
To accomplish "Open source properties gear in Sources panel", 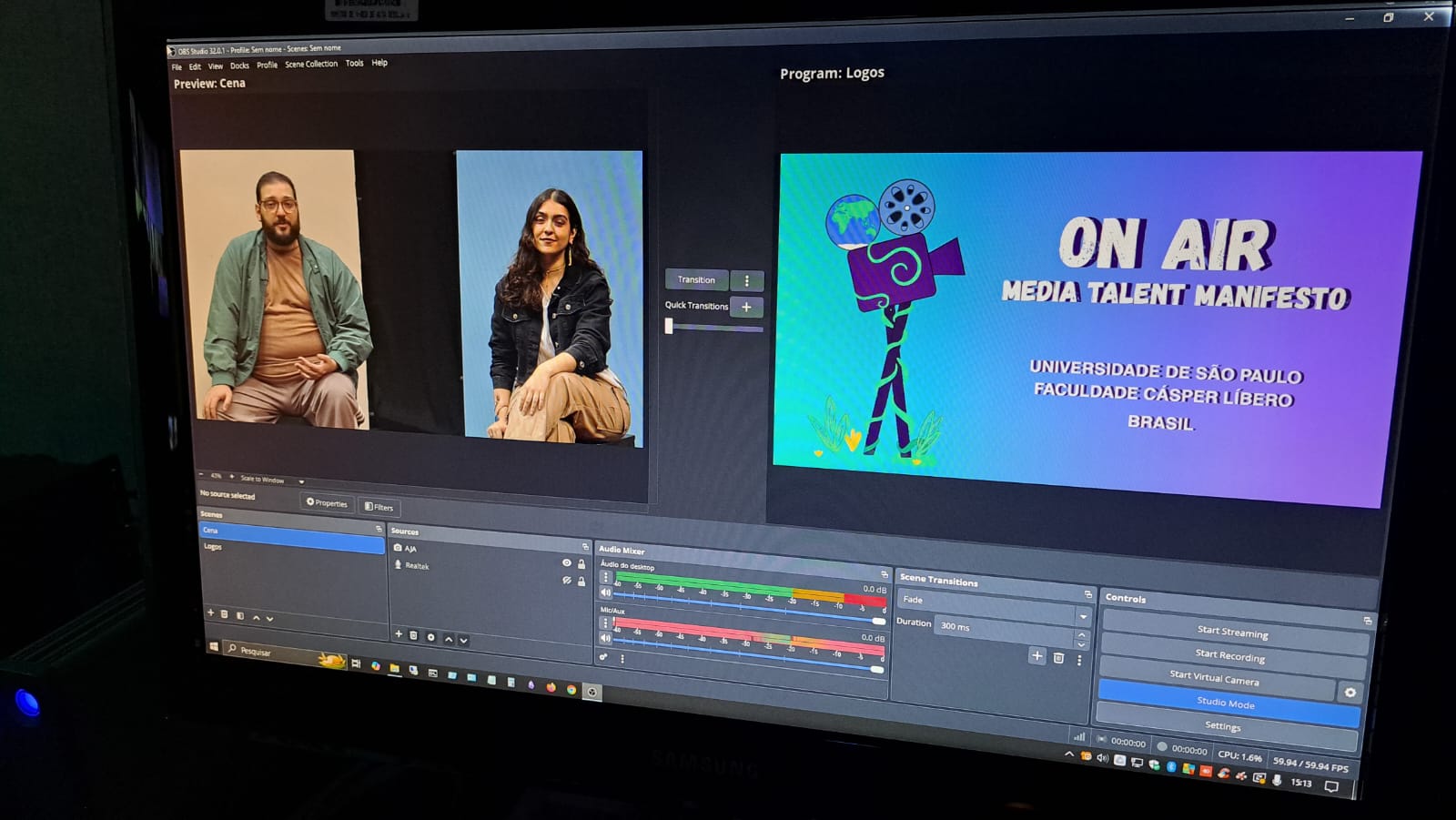I will click(x=430, y=637).
